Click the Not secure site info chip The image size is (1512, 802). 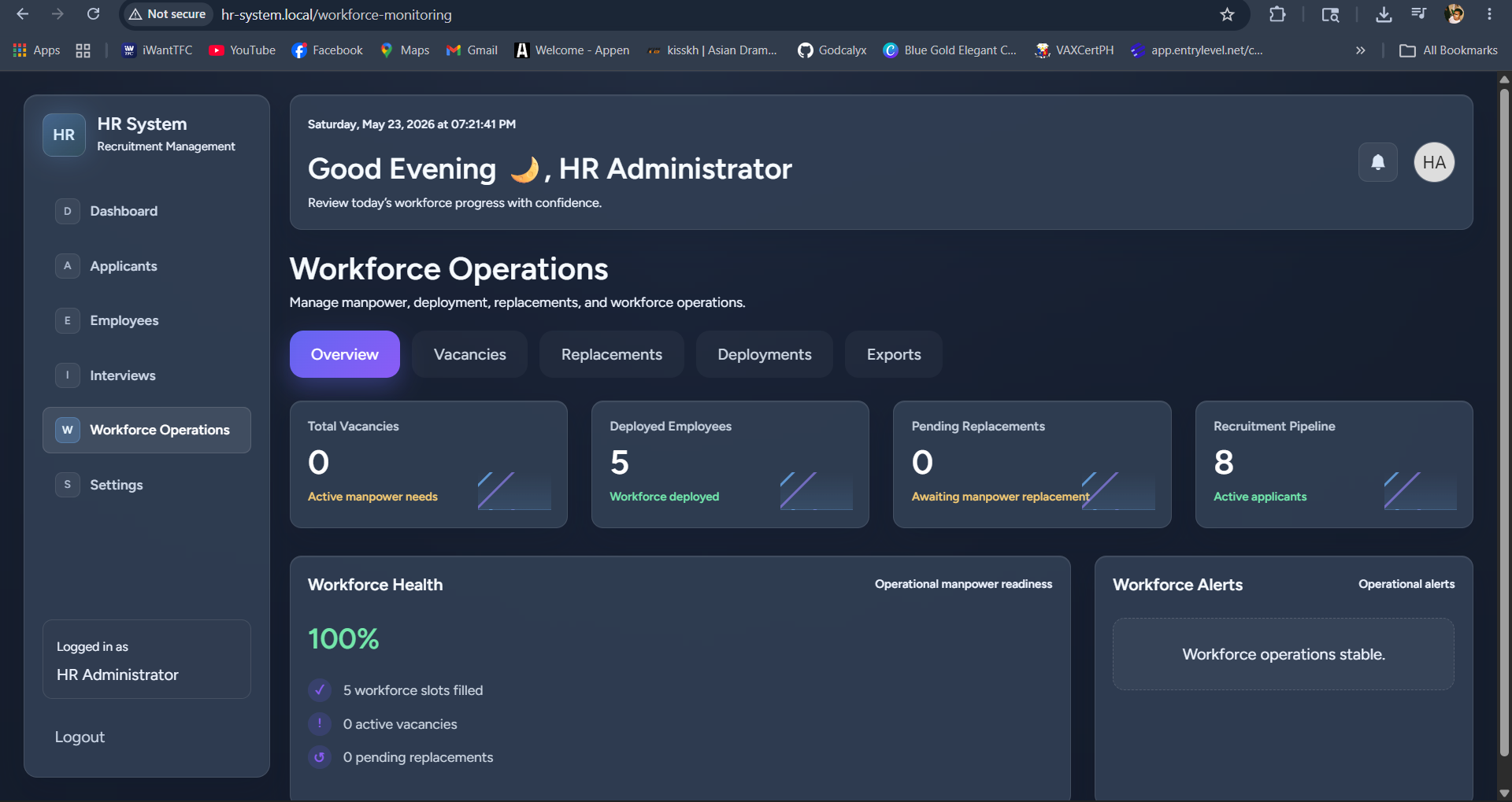tap(168, 14)
